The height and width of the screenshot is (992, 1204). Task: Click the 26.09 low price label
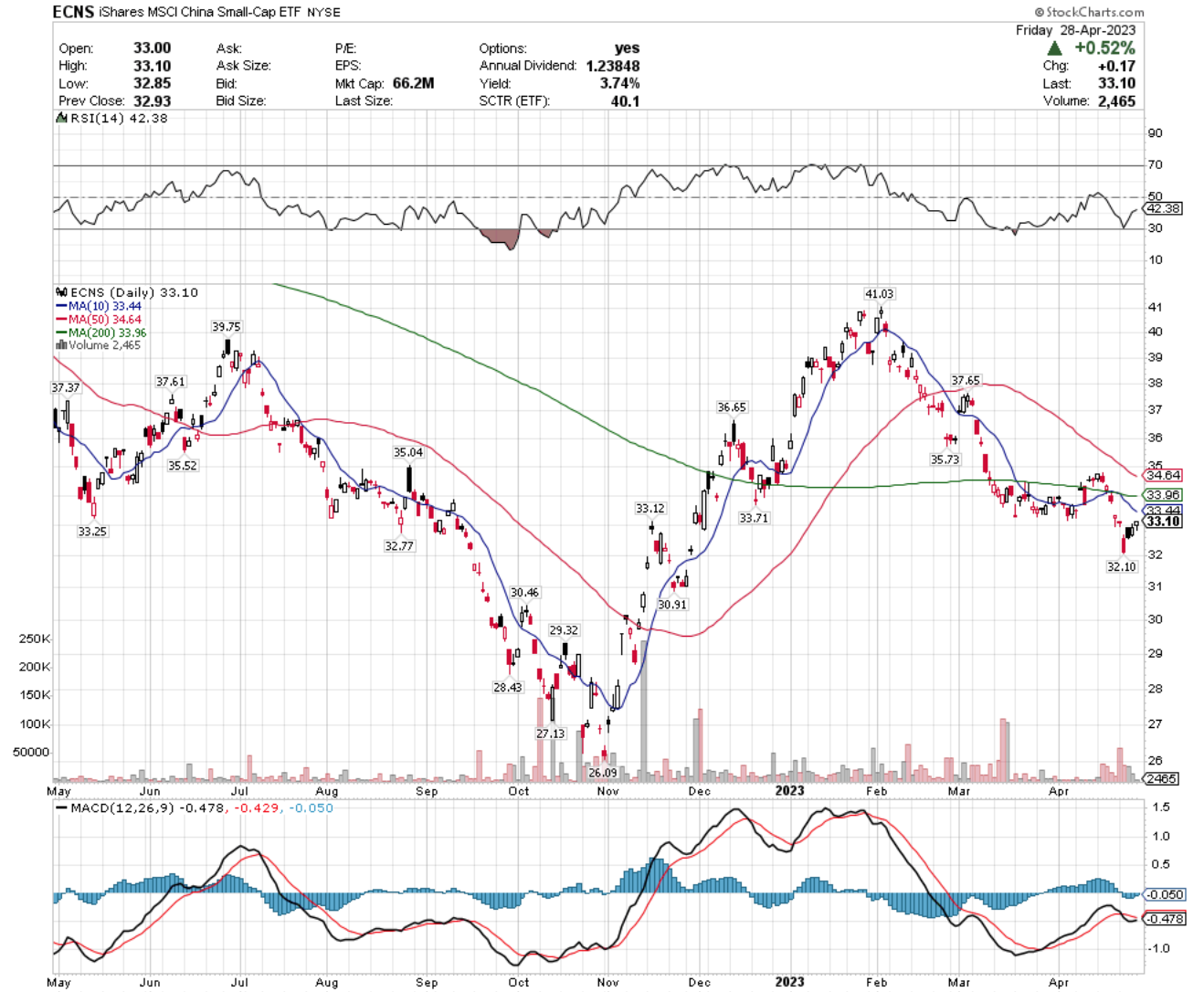point(603,773)
